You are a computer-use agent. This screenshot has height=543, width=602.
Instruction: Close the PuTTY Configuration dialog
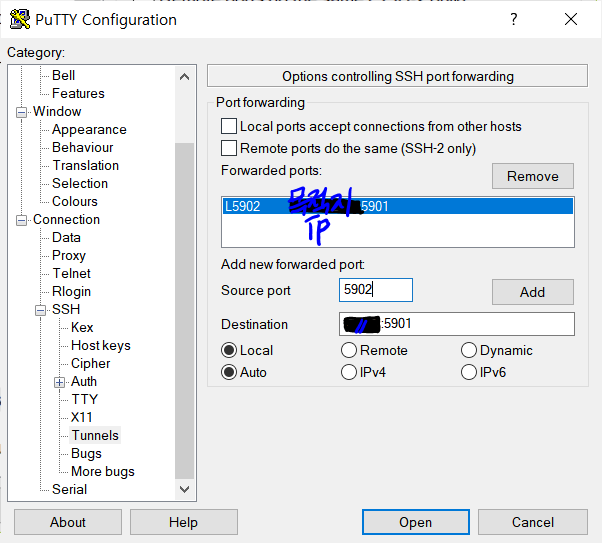(x=571, y=19)
